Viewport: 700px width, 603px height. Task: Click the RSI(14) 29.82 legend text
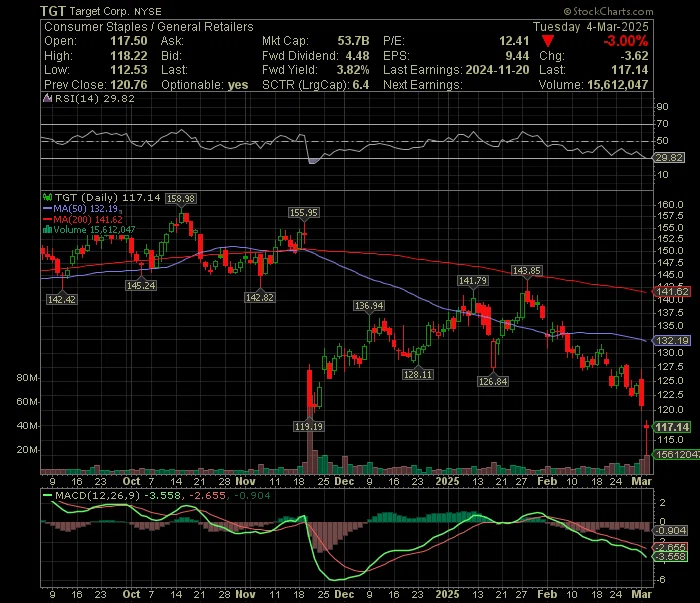pos(95,98)
